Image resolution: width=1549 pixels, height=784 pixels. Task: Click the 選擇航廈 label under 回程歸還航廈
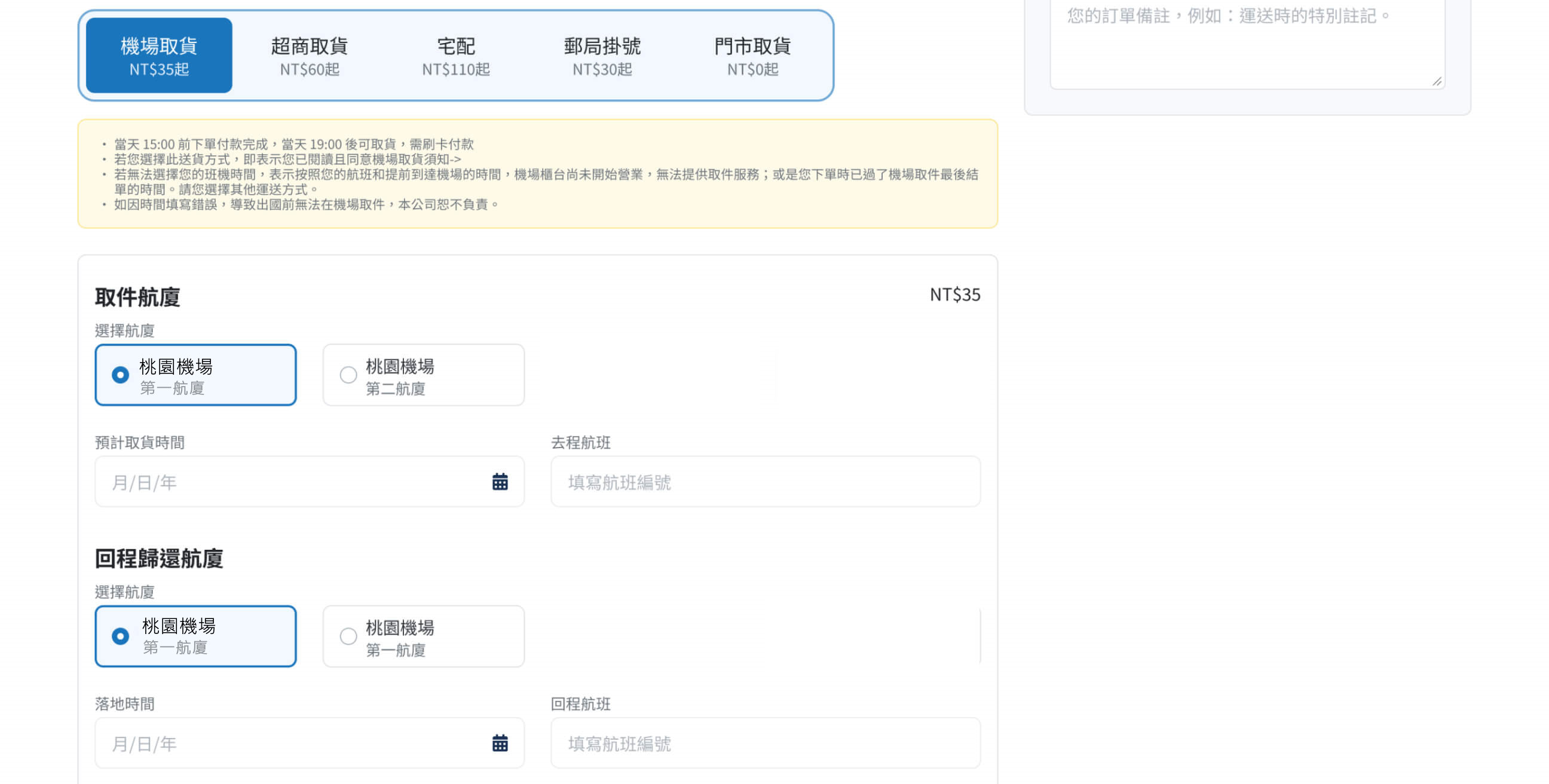click(x=124, y=592)
